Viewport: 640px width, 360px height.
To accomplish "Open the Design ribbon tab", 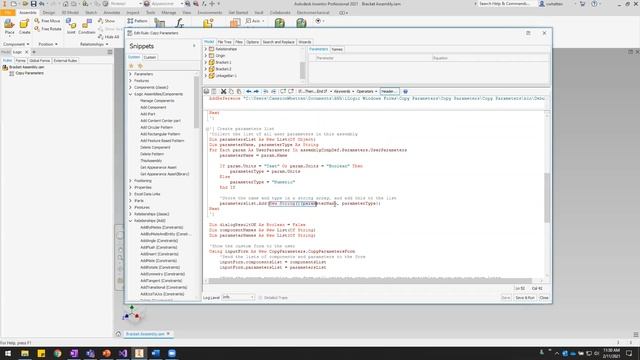I will click(48, 13).
